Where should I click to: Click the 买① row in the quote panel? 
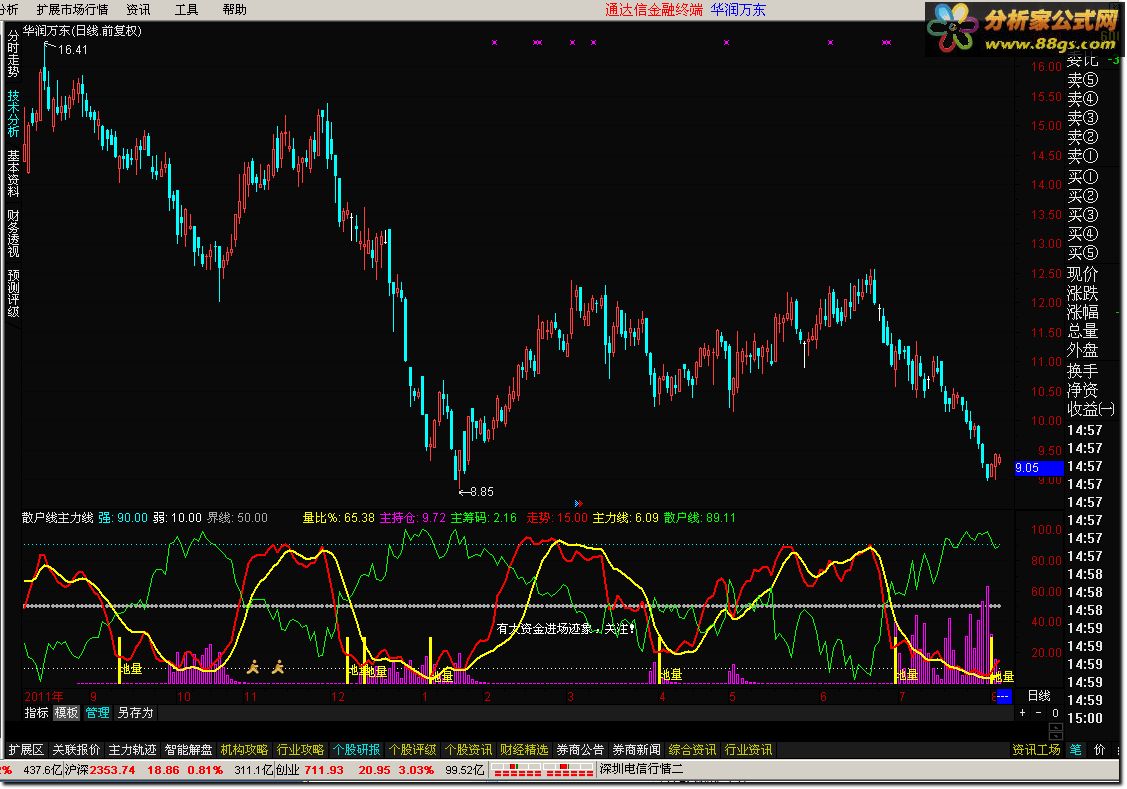pos(1082,177)
